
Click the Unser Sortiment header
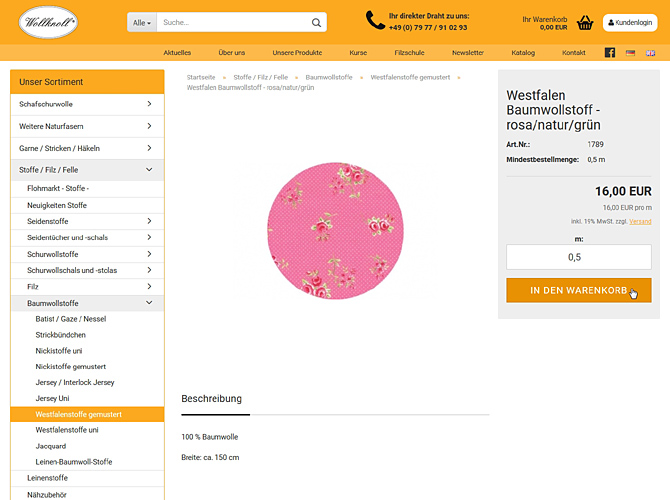coord(87,82)
